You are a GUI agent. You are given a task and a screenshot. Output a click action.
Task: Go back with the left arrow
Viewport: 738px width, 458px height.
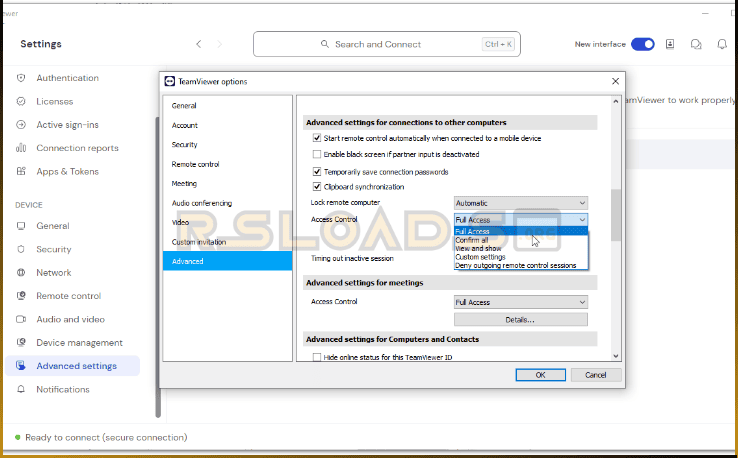199,44
